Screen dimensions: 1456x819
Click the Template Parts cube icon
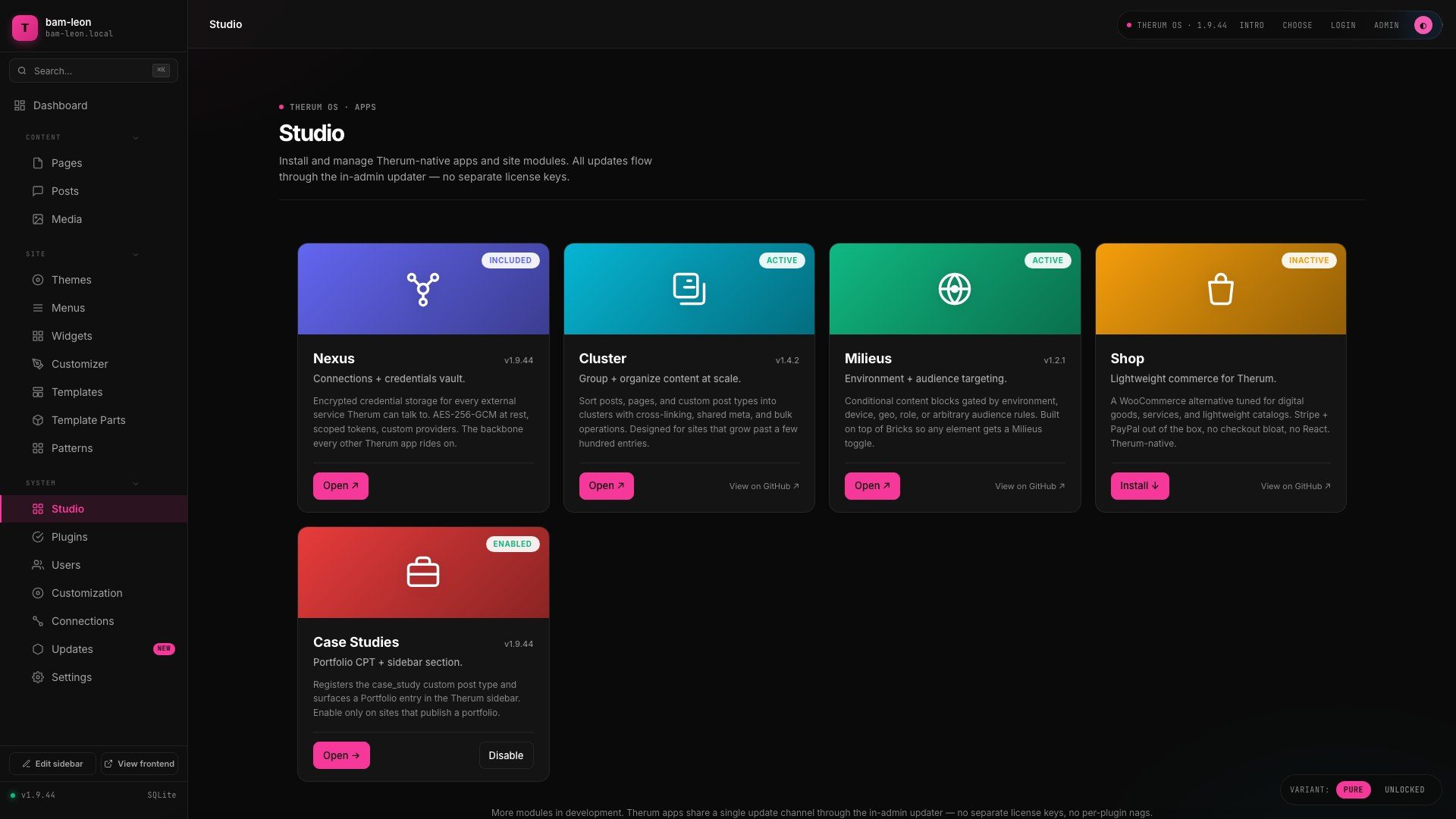click(38, 420)
